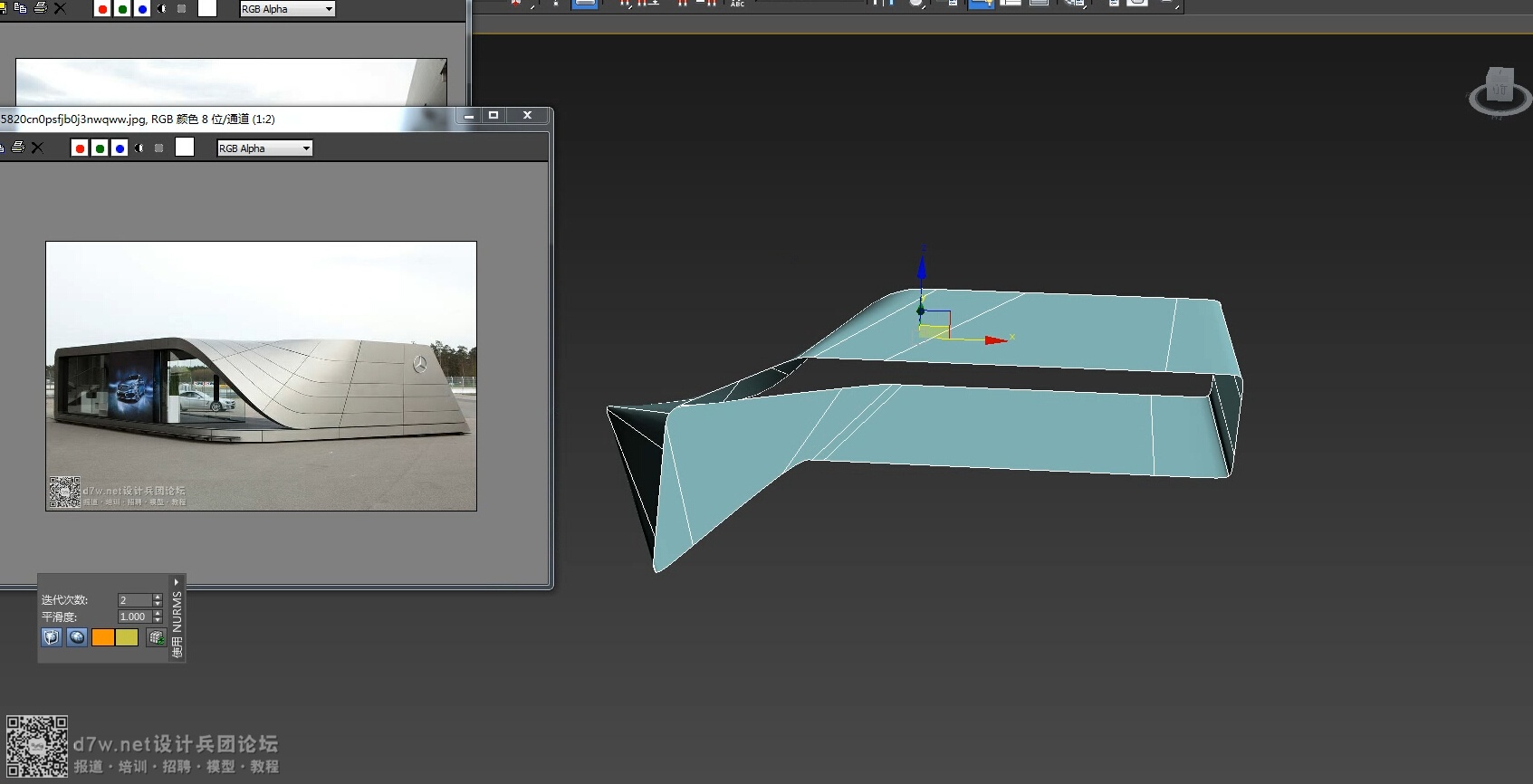The image size is (1533, 784).
Task: Toggle green channel in the back window
Action: tap(122, 9)
